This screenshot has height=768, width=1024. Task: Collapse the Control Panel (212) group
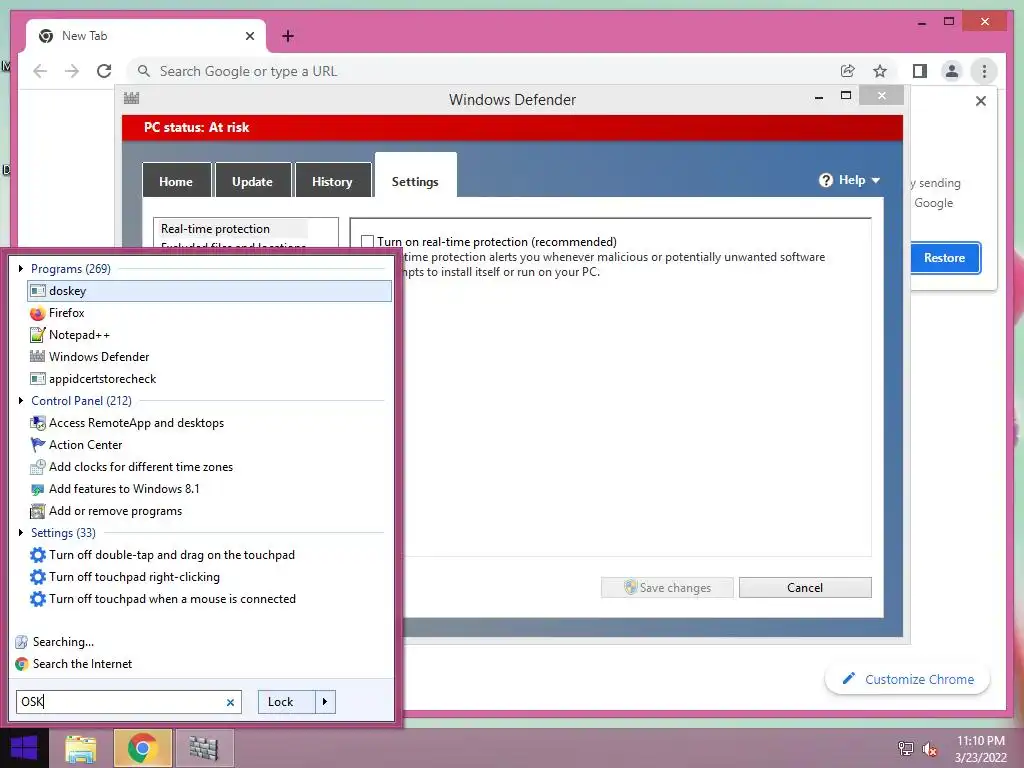pyautogui.click(x=21, y=401)
